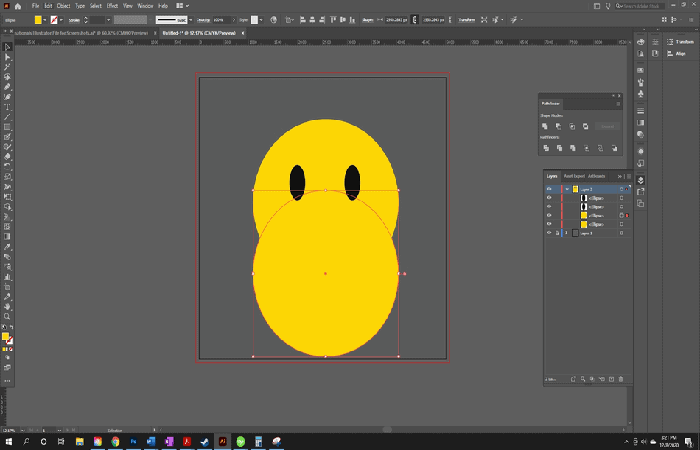Click the Crop pathfinder icon

point(586,148)
